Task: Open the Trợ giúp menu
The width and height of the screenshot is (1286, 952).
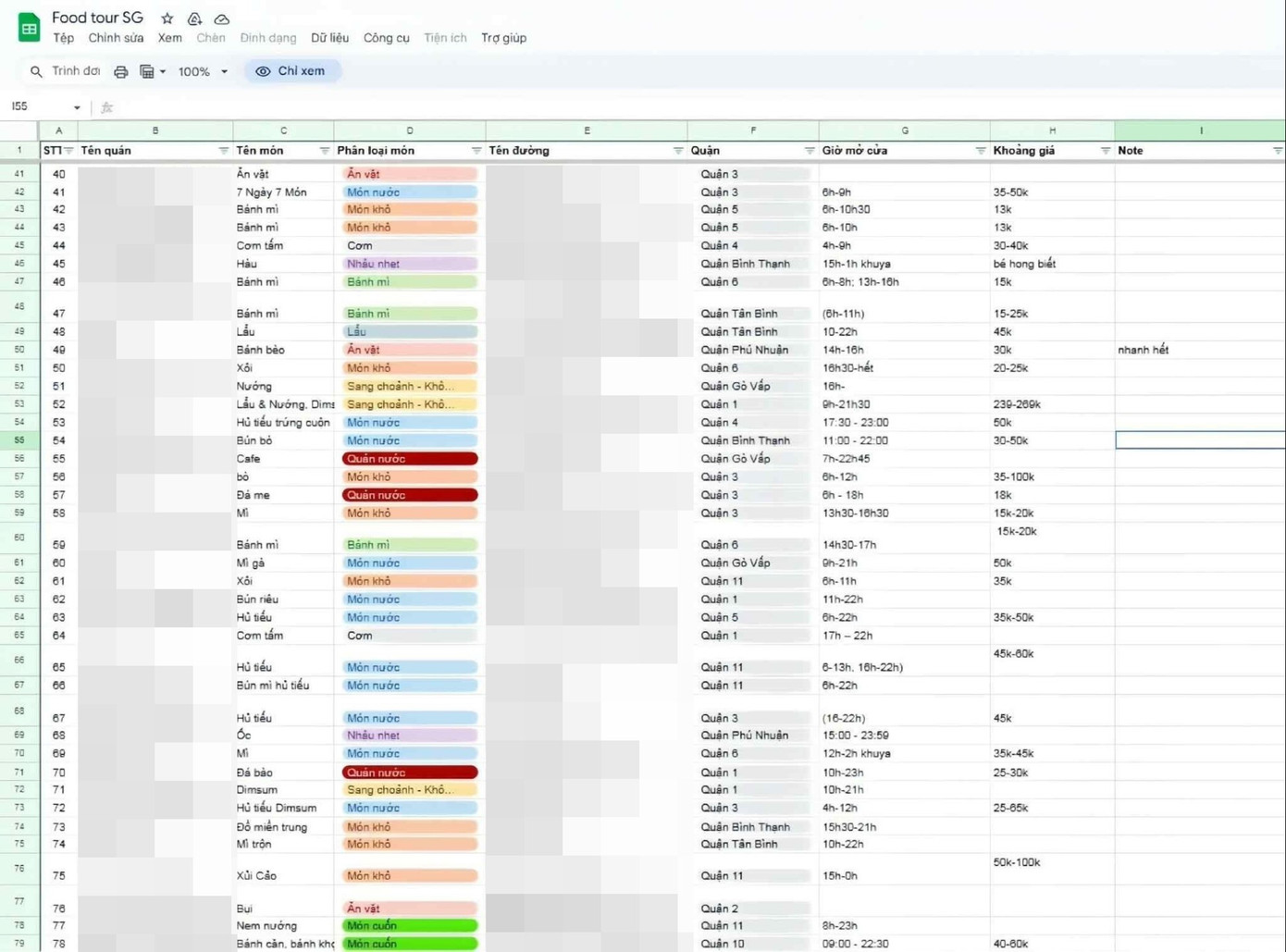Action: pyautogui.click(x=503, y=38)
